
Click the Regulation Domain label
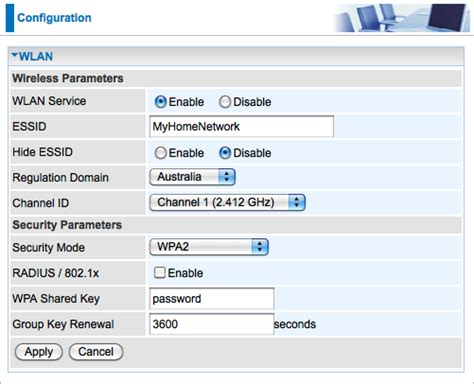pyautogui.click(x=60, y=178)
